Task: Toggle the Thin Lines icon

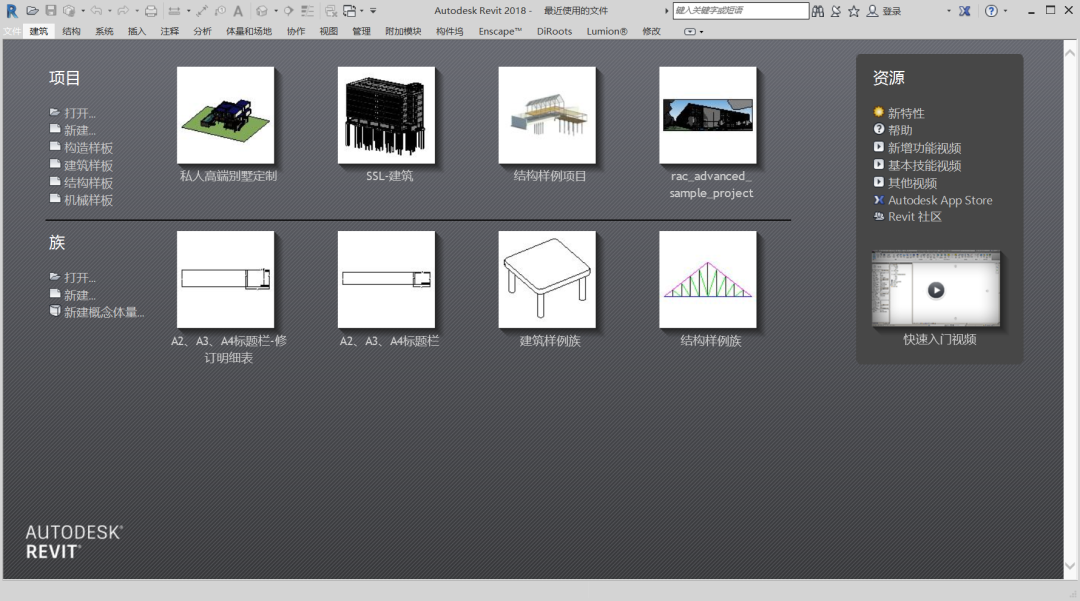Action: pos(307,11)
